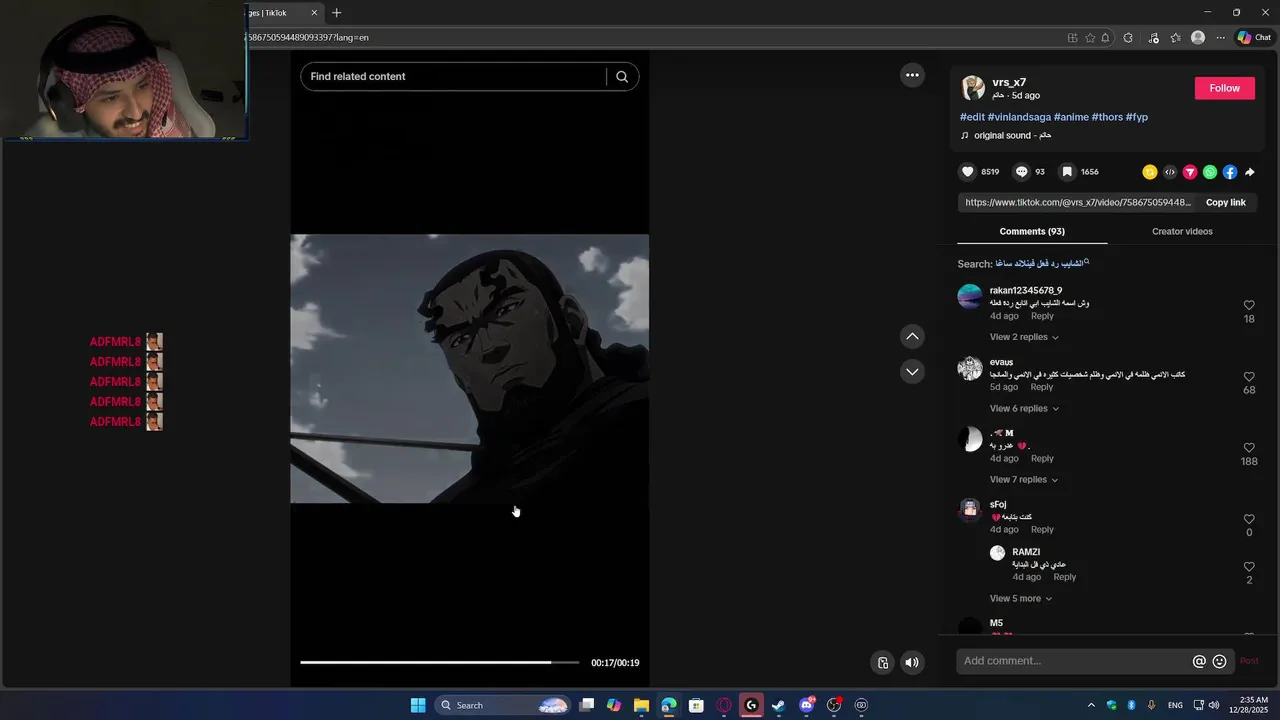Like sFoj's comment heart

tap(1249, 519)
